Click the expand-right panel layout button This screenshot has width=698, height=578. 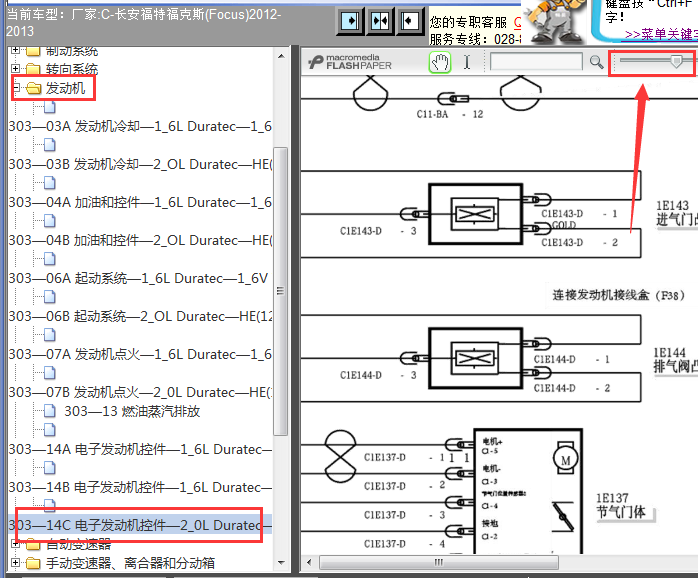pos(350,20)
